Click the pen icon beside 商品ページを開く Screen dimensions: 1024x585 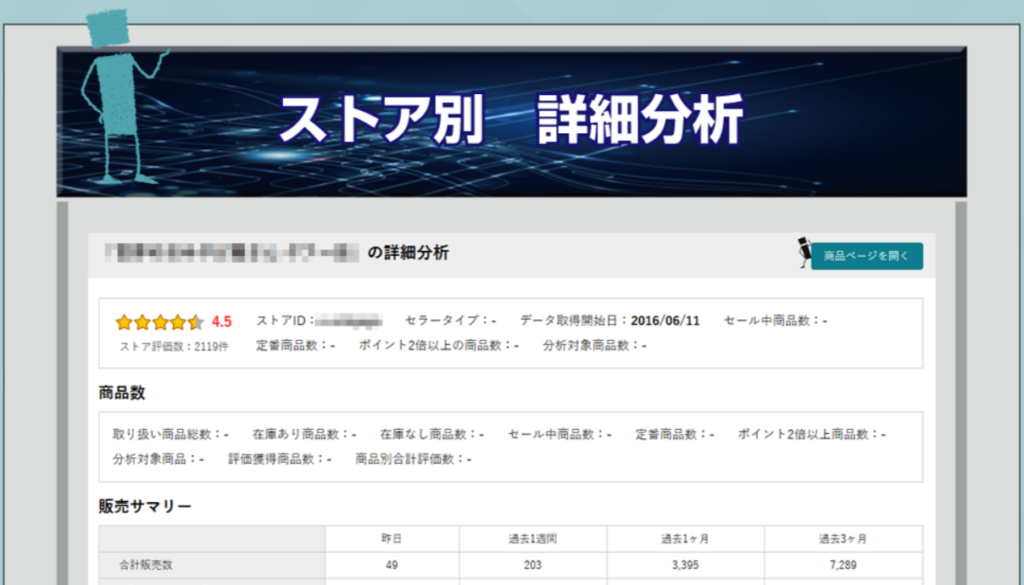802,253
